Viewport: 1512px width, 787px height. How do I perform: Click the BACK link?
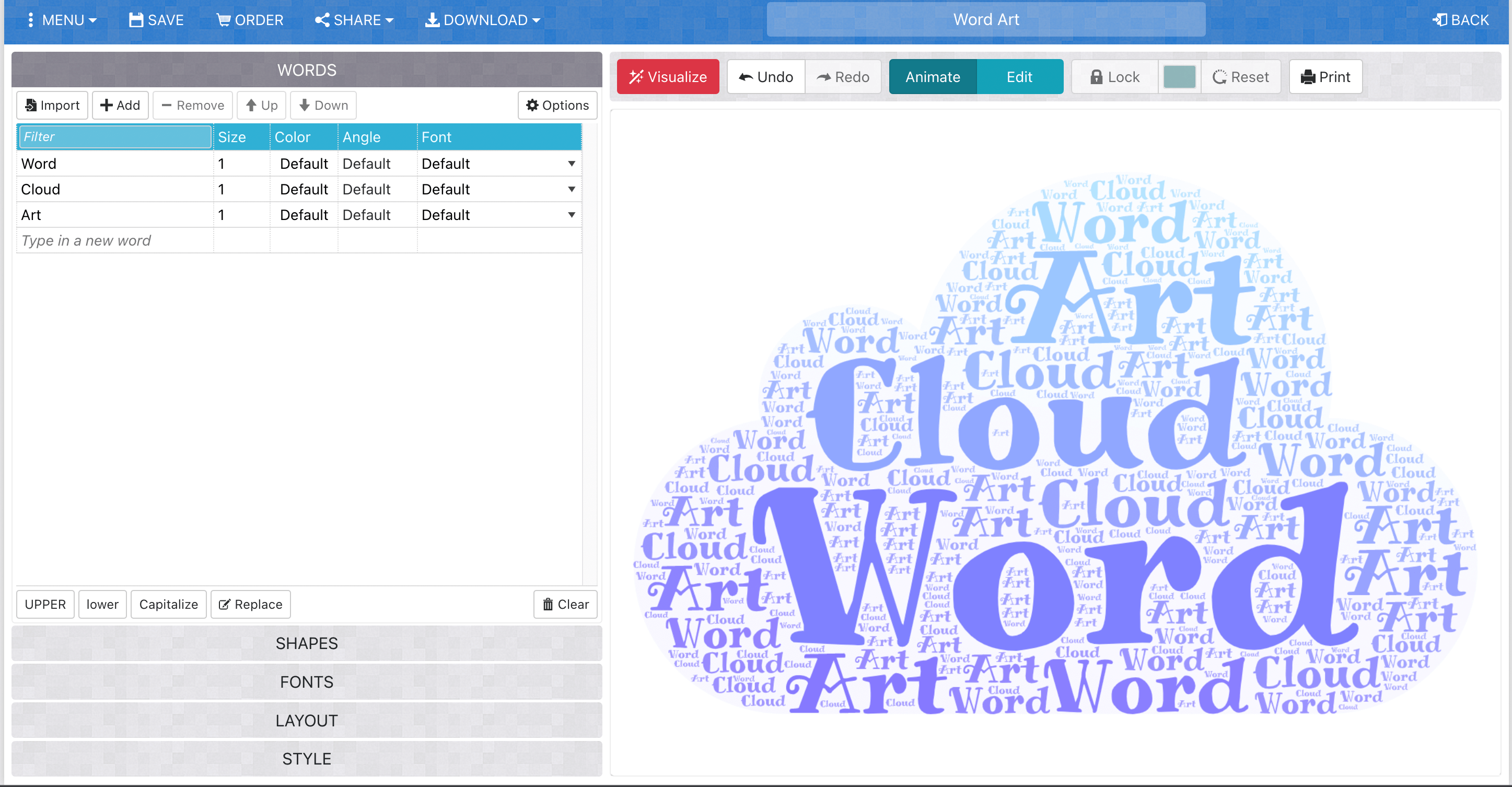(x=1460, y=20)
